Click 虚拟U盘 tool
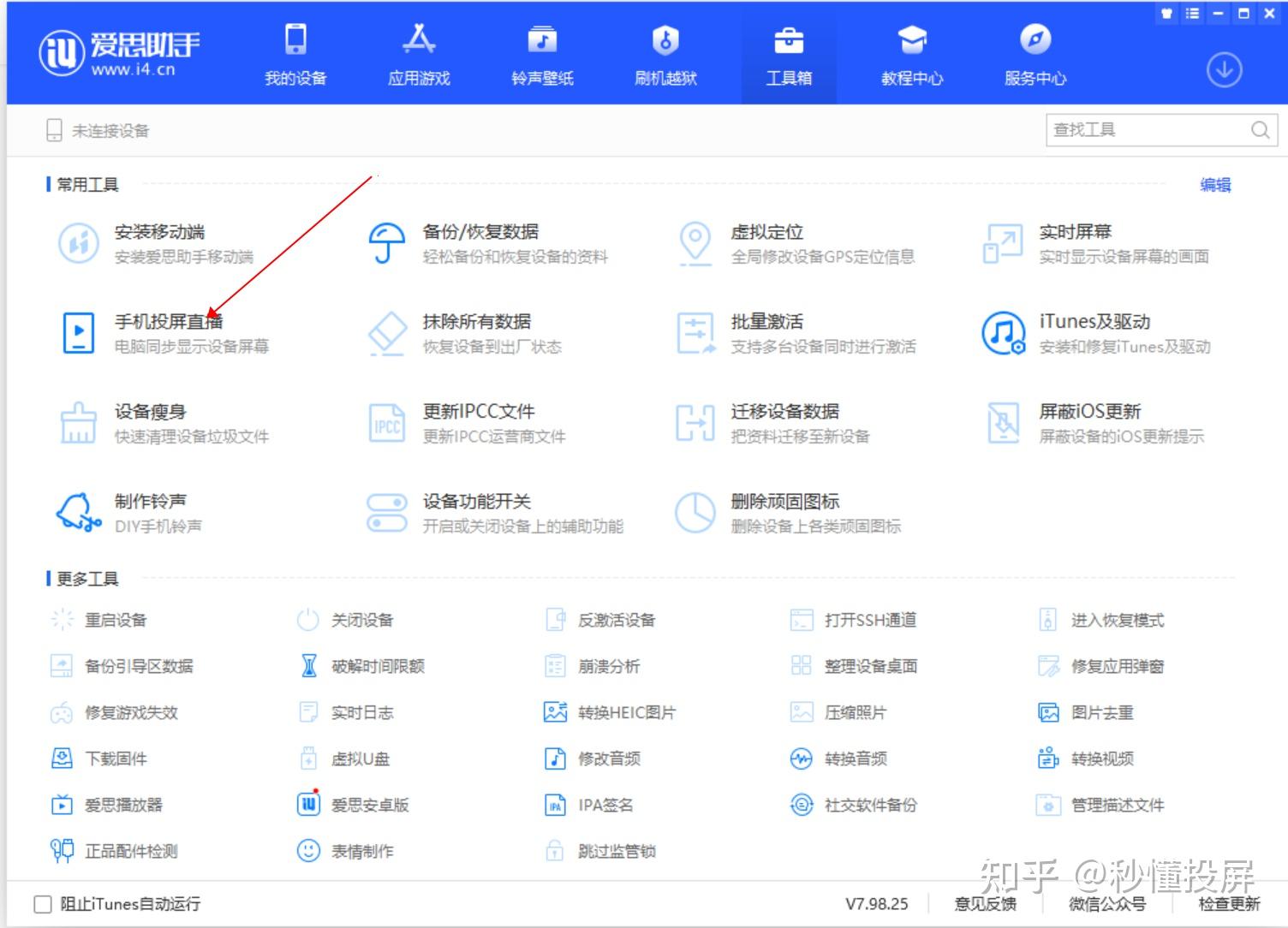The image size is (1288, 928). click(343, 758)
